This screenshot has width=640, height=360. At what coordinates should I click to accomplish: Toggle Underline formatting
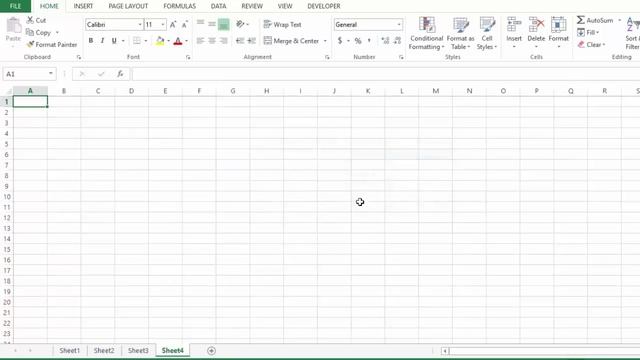[114, 40]
